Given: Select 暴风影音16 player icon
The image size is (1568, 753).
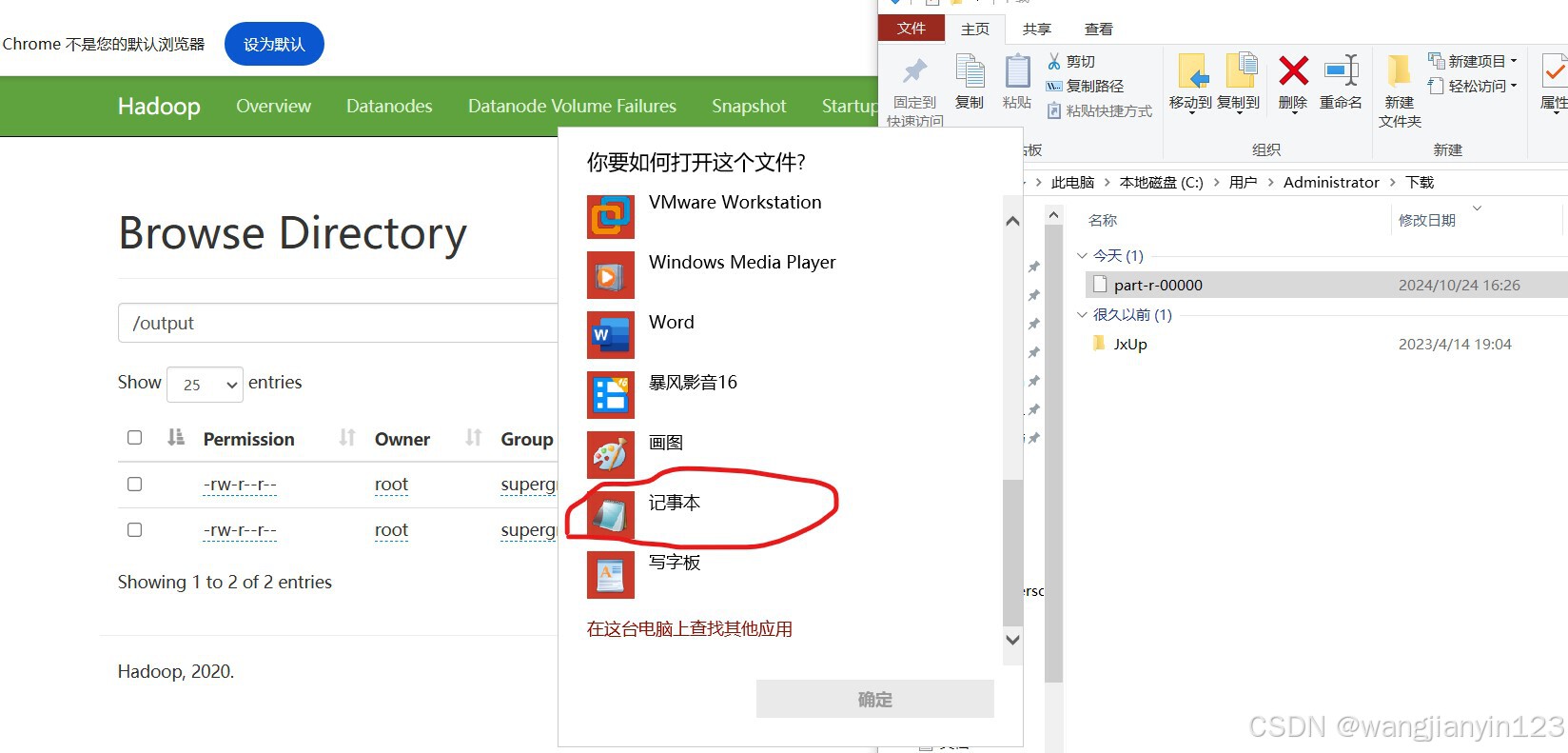Looking at the screenshot, I should click(611, 395).
